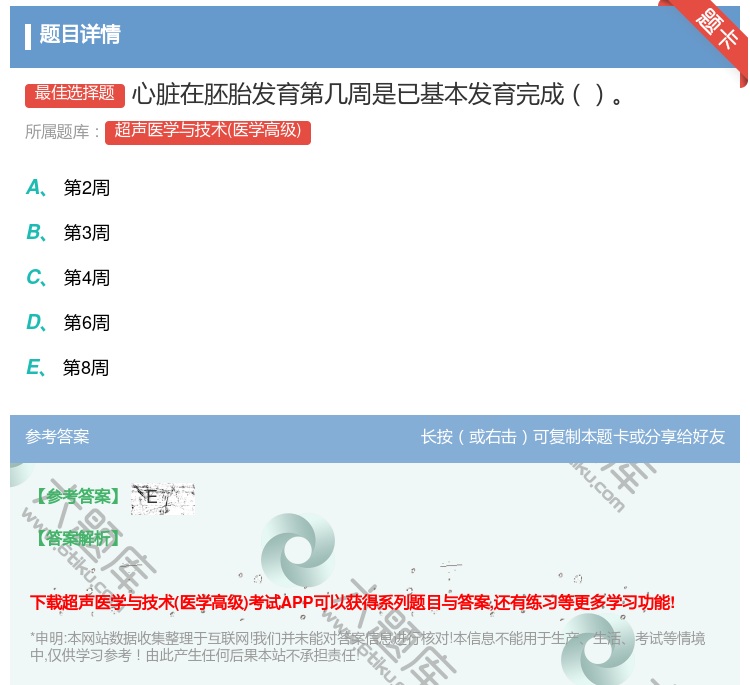Pick option D 第6周
The height and width of the screenshot is (685, 750).
(x=68, y=322)
